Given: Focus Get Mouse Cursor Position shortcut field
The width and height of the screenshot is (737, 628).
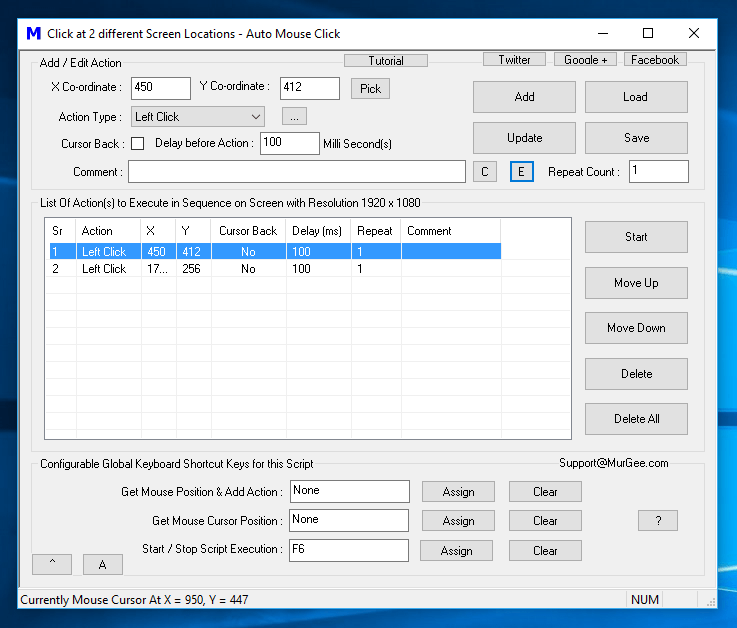Looking at the screenshot, I should click(x=349, y=520).
